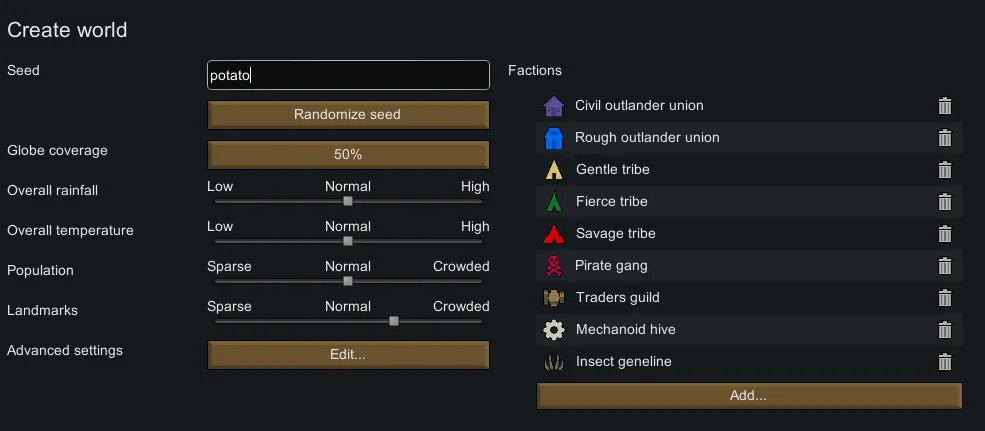
Task: Remove the Traders guild faction
Action: (944, 298)
